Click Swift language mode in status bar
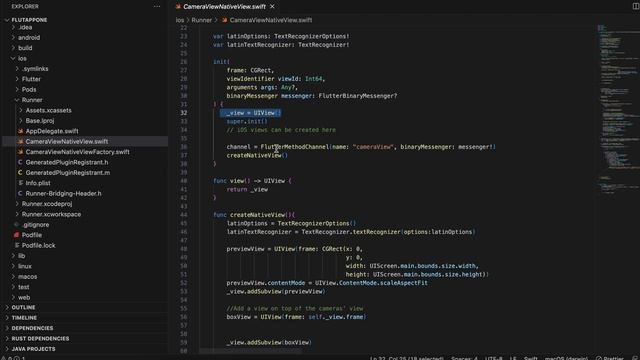640x360 pixels. [x=530, y=358]
